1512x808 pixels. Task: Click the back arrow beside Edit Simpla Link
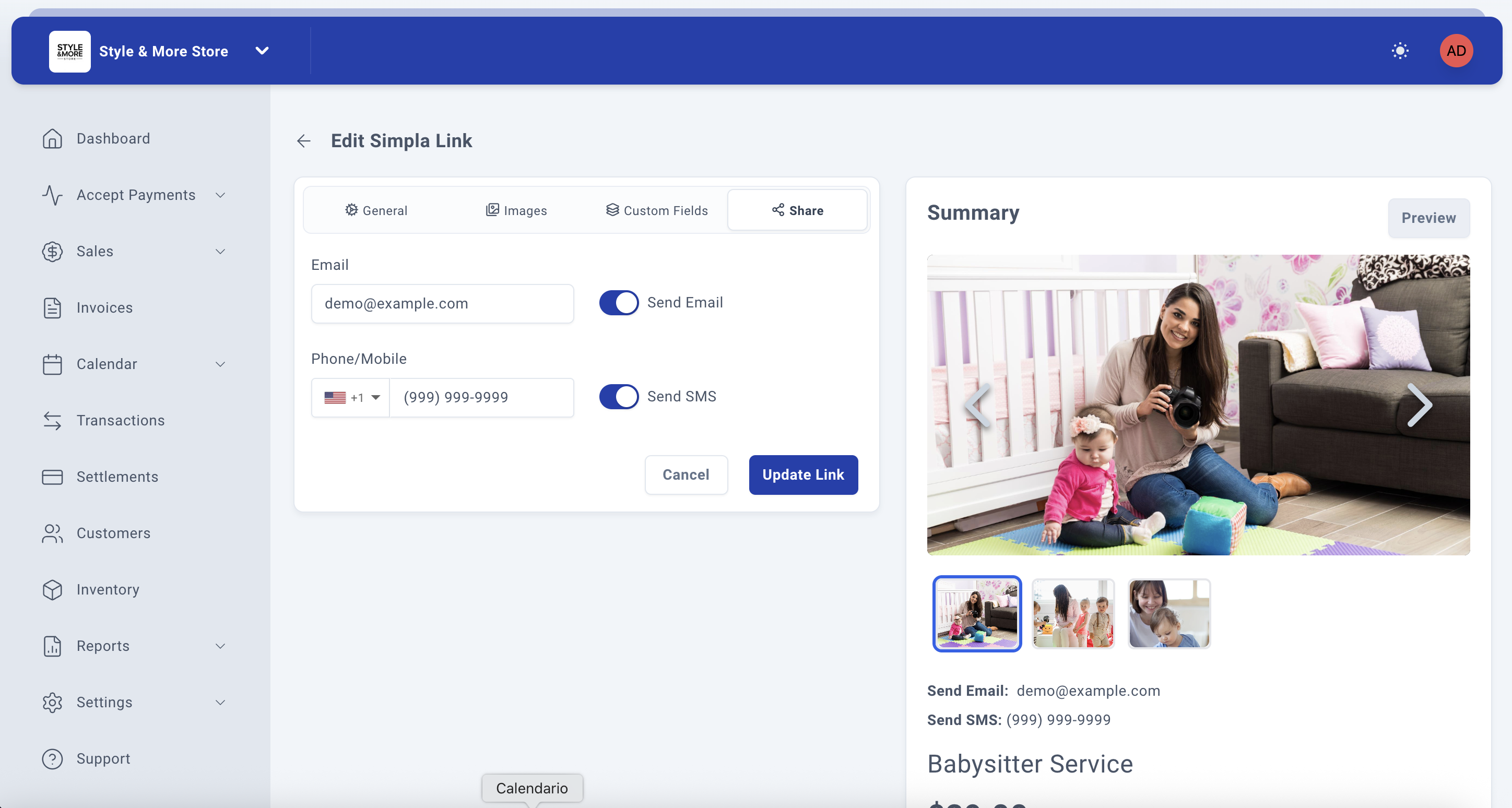[x=303, y=141]
